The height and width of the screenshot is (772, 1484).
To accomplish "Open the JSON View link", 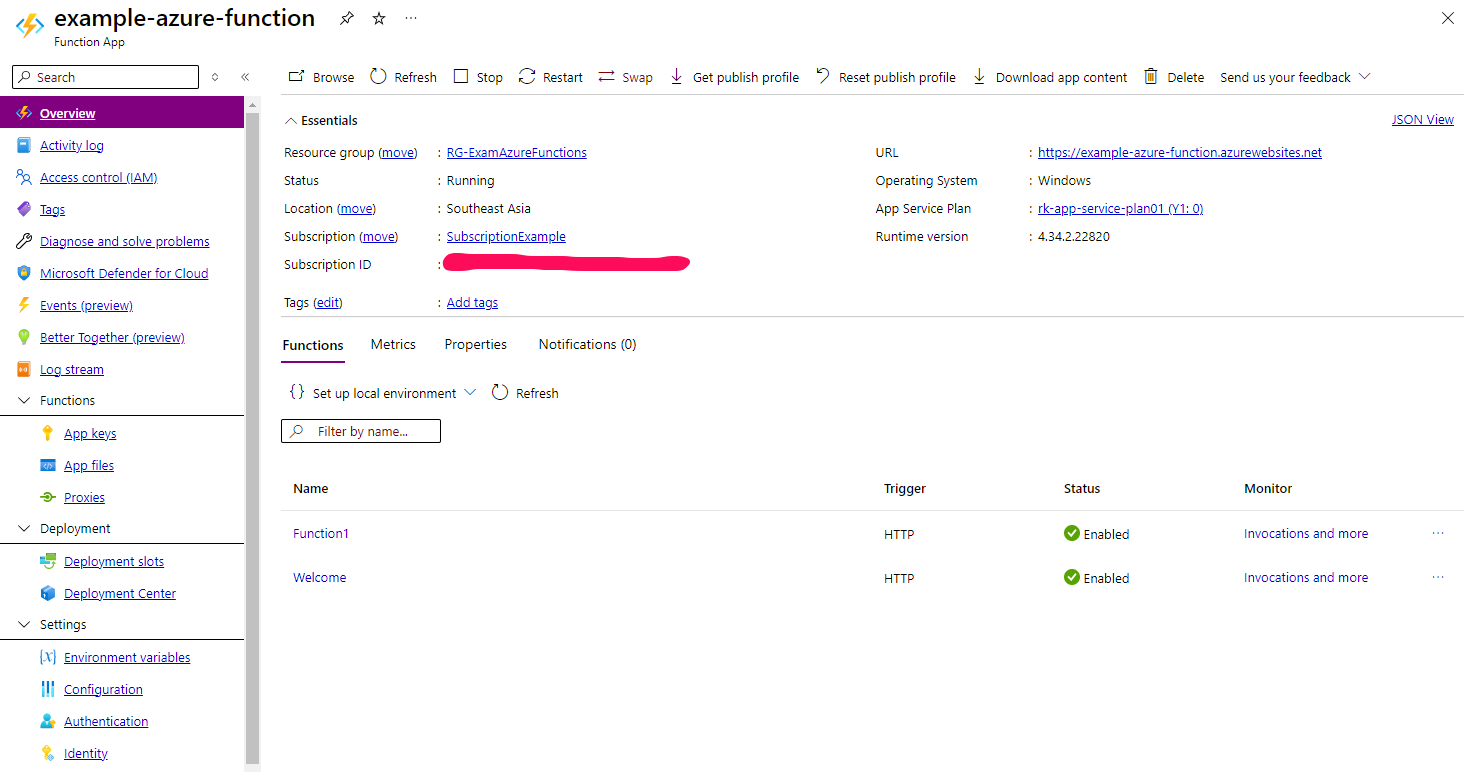I will coord(1422,119).
